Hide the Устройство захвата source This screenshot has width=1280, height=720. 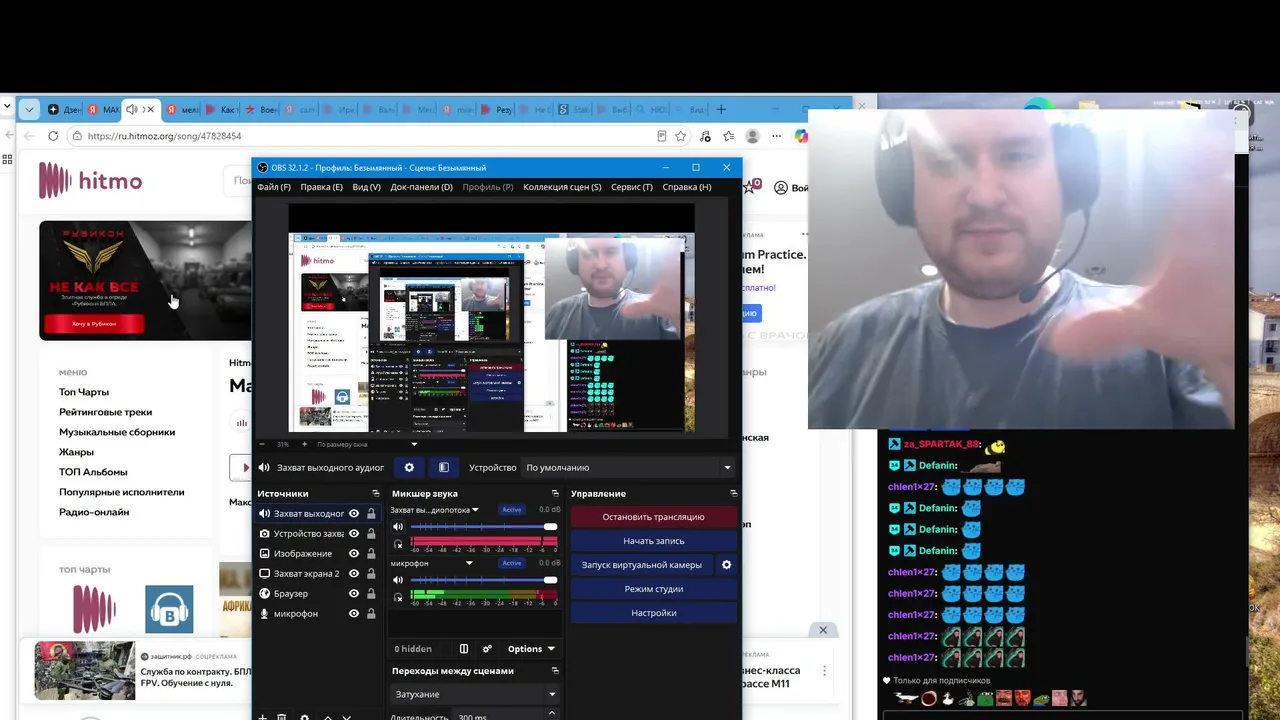[x=354, y=534]
